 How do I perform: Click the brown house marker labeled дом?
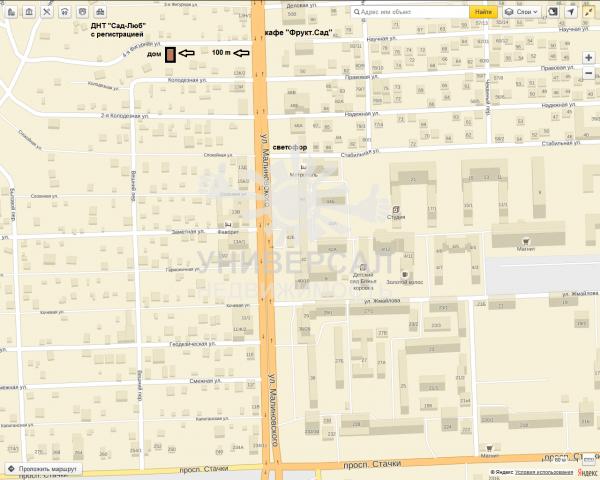[x=170, y=55]
